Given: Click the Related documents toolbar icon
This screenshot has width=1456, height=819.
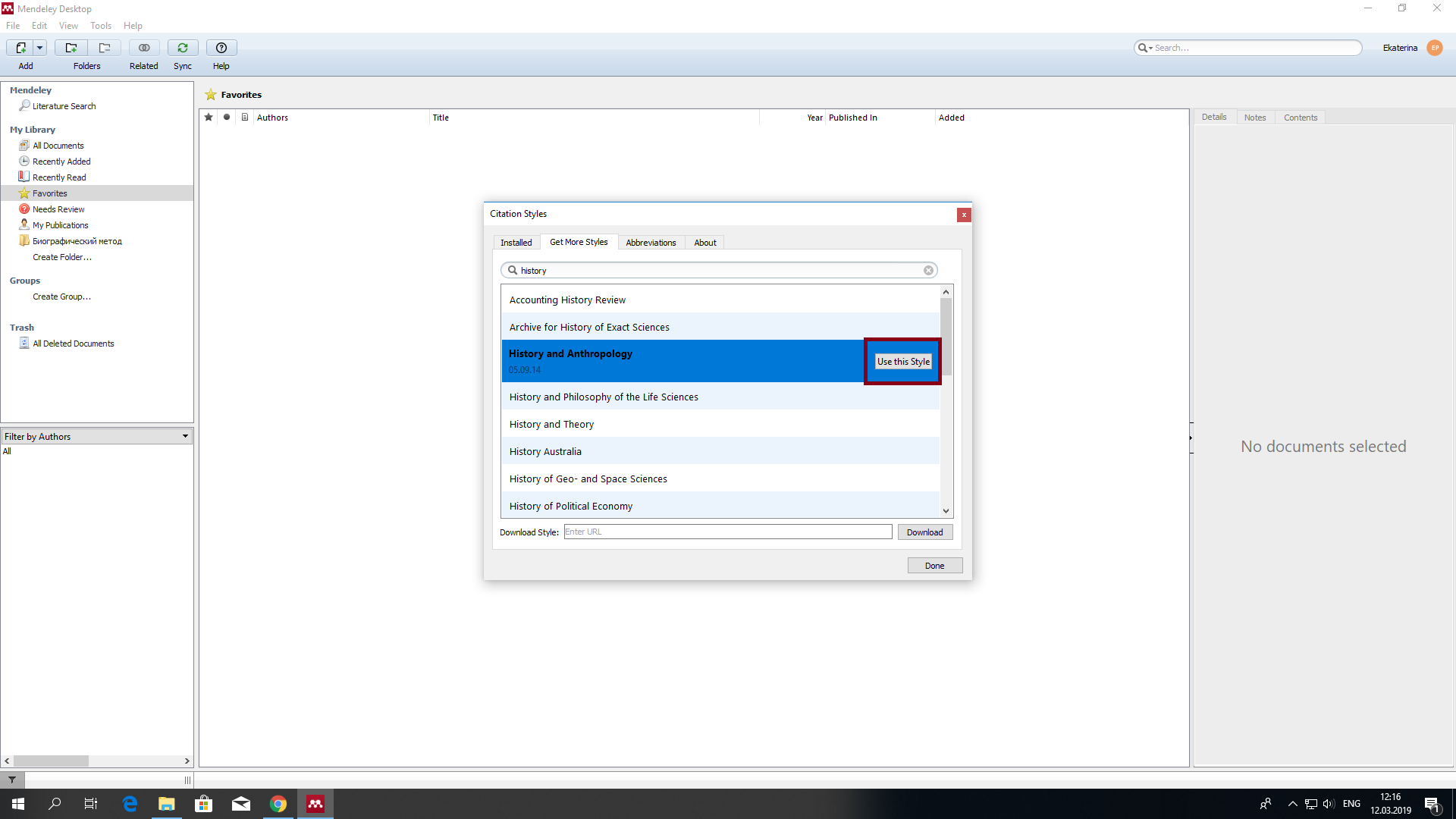Looking at the screenshot, I should (x=144, y=48).
